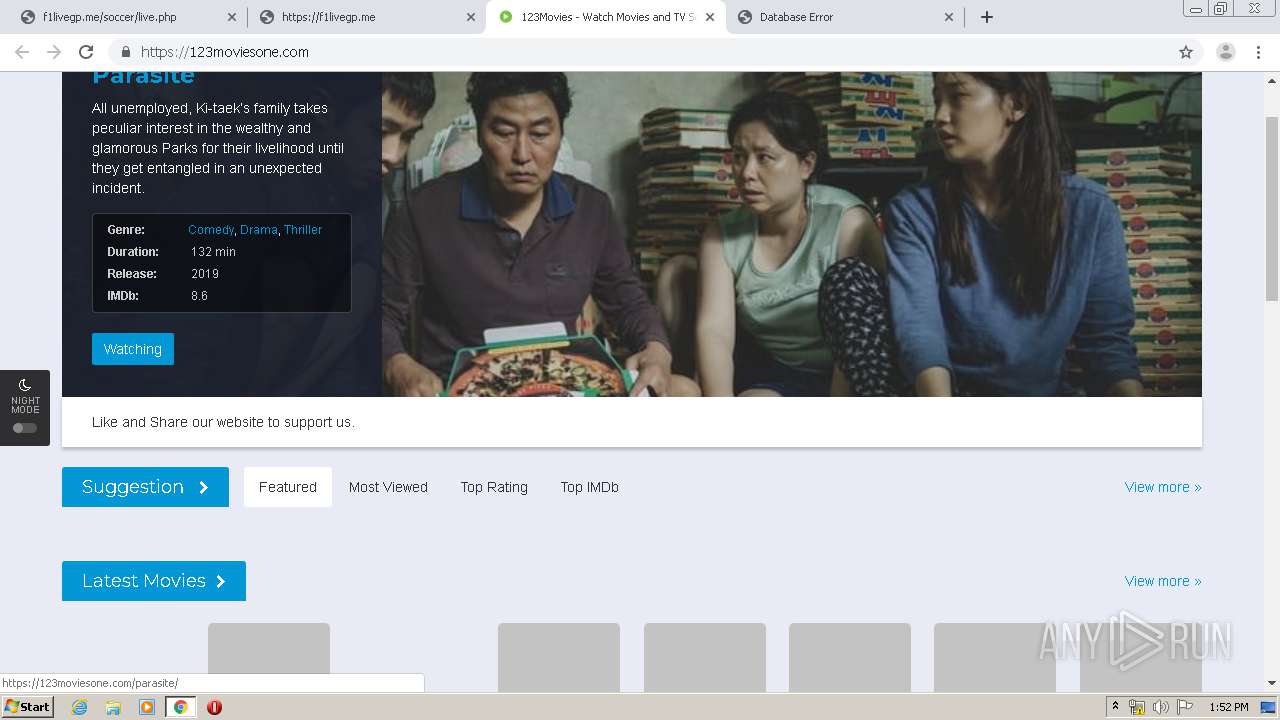
Task: Open a new browser tab
Action: point(987,17)
